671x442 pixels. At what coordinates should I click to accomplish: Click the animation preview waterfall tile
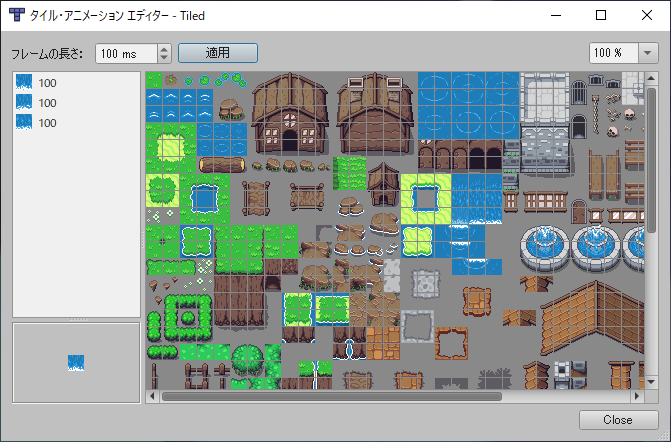coord(76,363)
